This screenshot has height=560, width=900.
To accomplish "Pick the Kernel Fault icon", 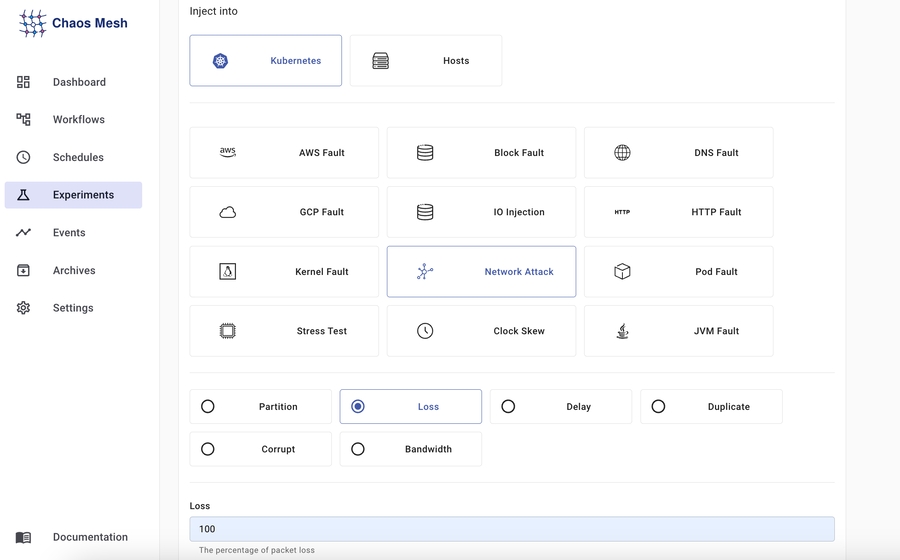I will click(228, 272).
